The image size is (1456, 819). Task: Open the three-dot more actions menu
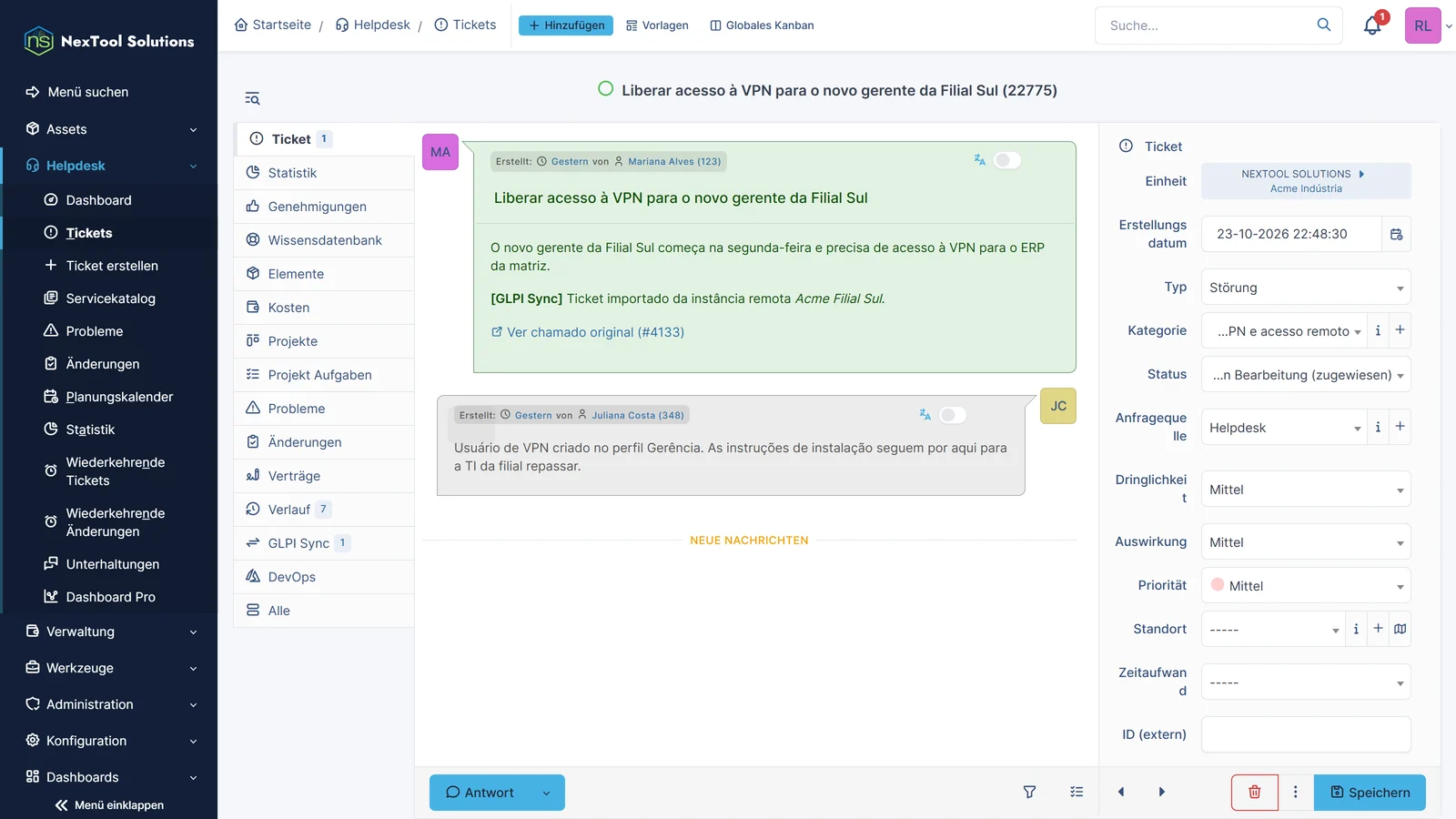(1296, 793)
